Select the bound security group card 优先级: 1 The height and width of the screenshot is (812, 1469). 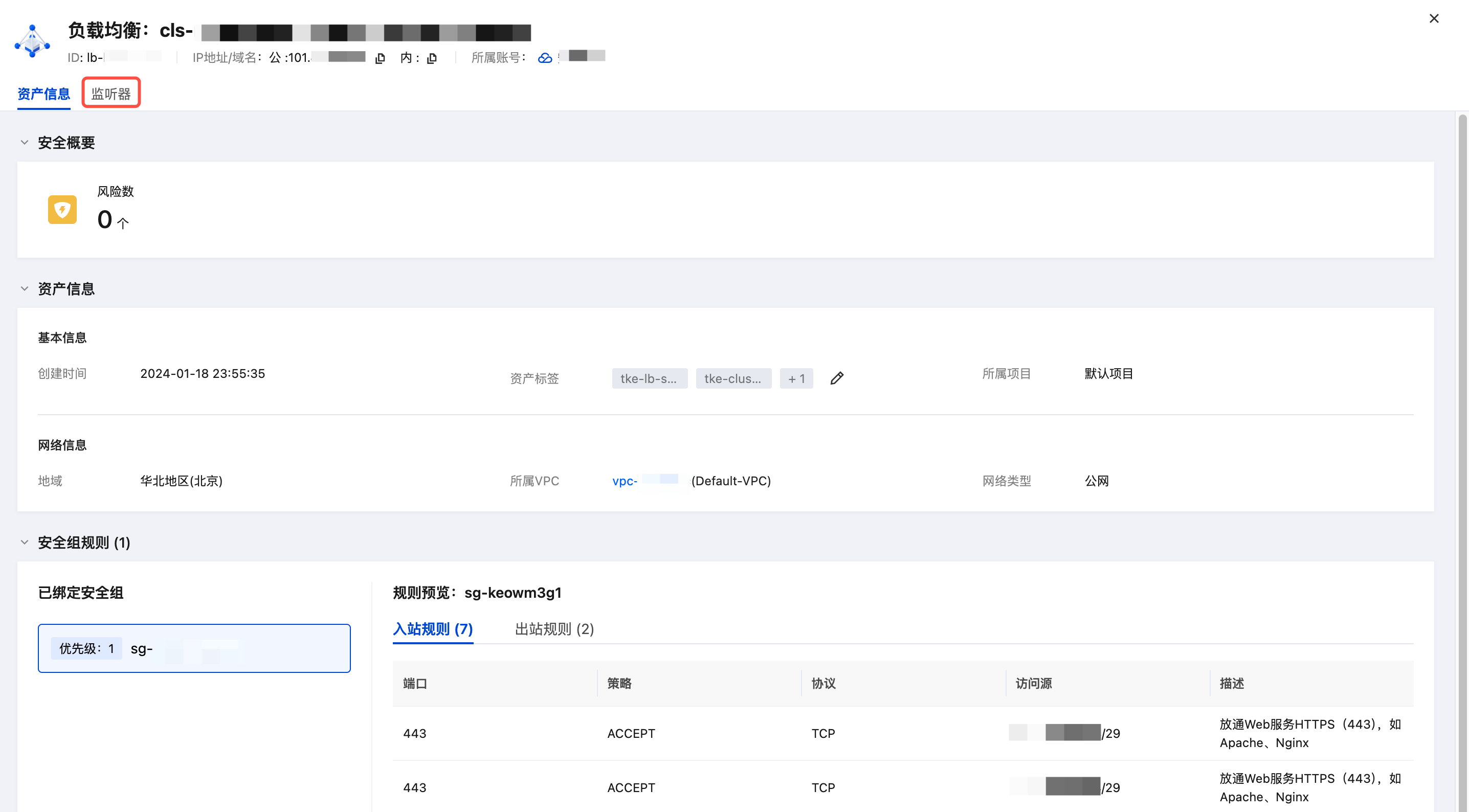[x=194, y=648]
